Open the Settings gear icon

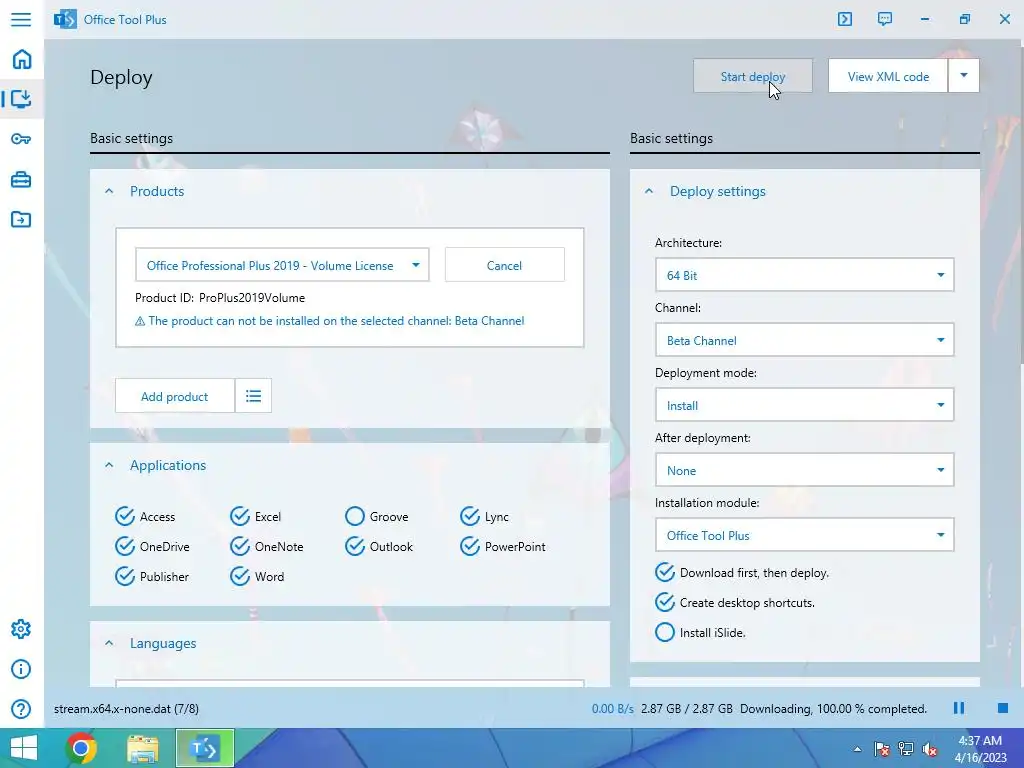21,629
